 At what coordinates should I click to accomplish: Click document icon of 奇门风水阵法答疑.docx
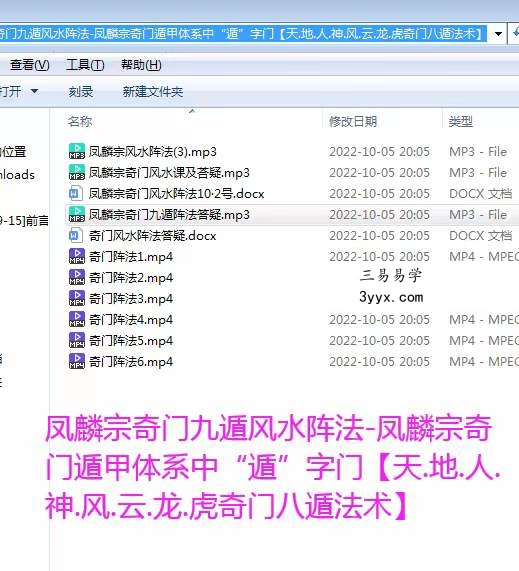76,236
